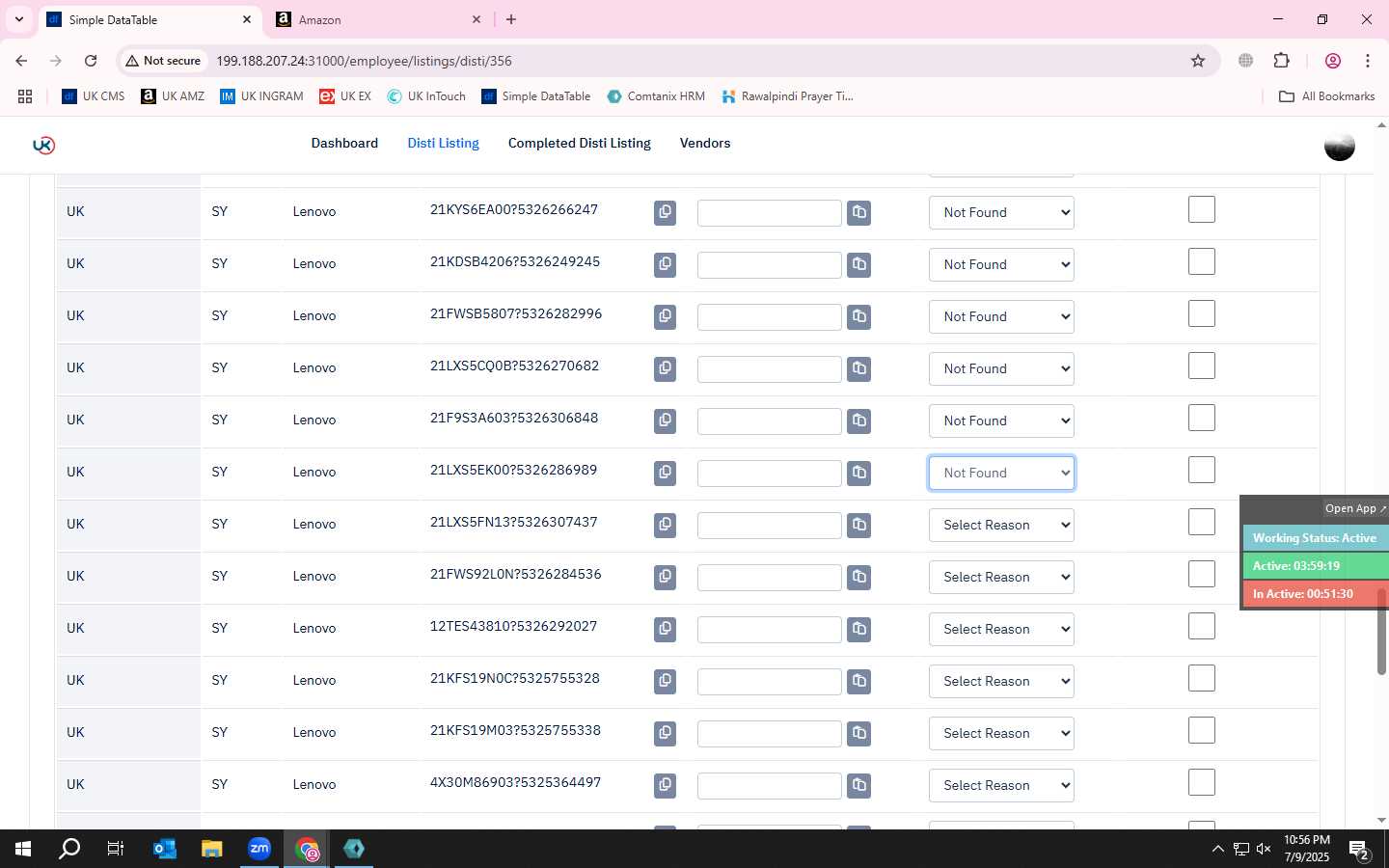This screenshot has height=868, width=1389.
Task: Open Select Reason dropdown for 4X30M86903 row
Action: 1001,785
